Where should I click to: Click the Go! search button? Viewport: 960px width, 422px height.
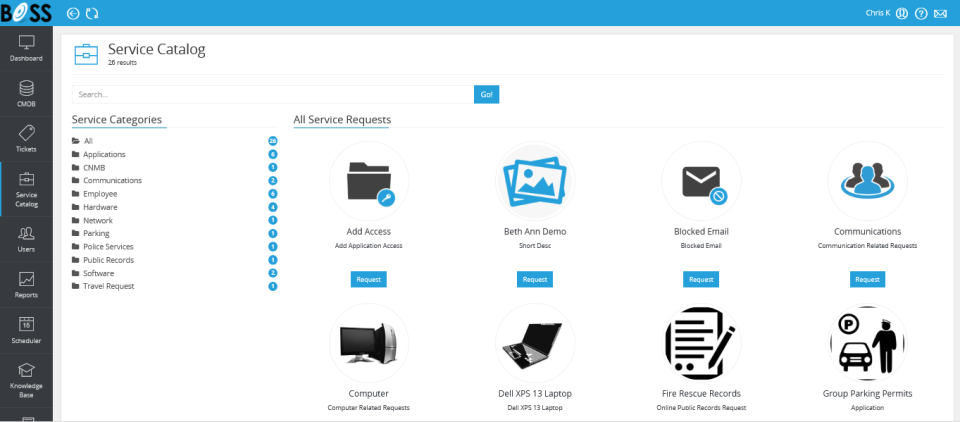pyautogui.click(x=487, y=94)
